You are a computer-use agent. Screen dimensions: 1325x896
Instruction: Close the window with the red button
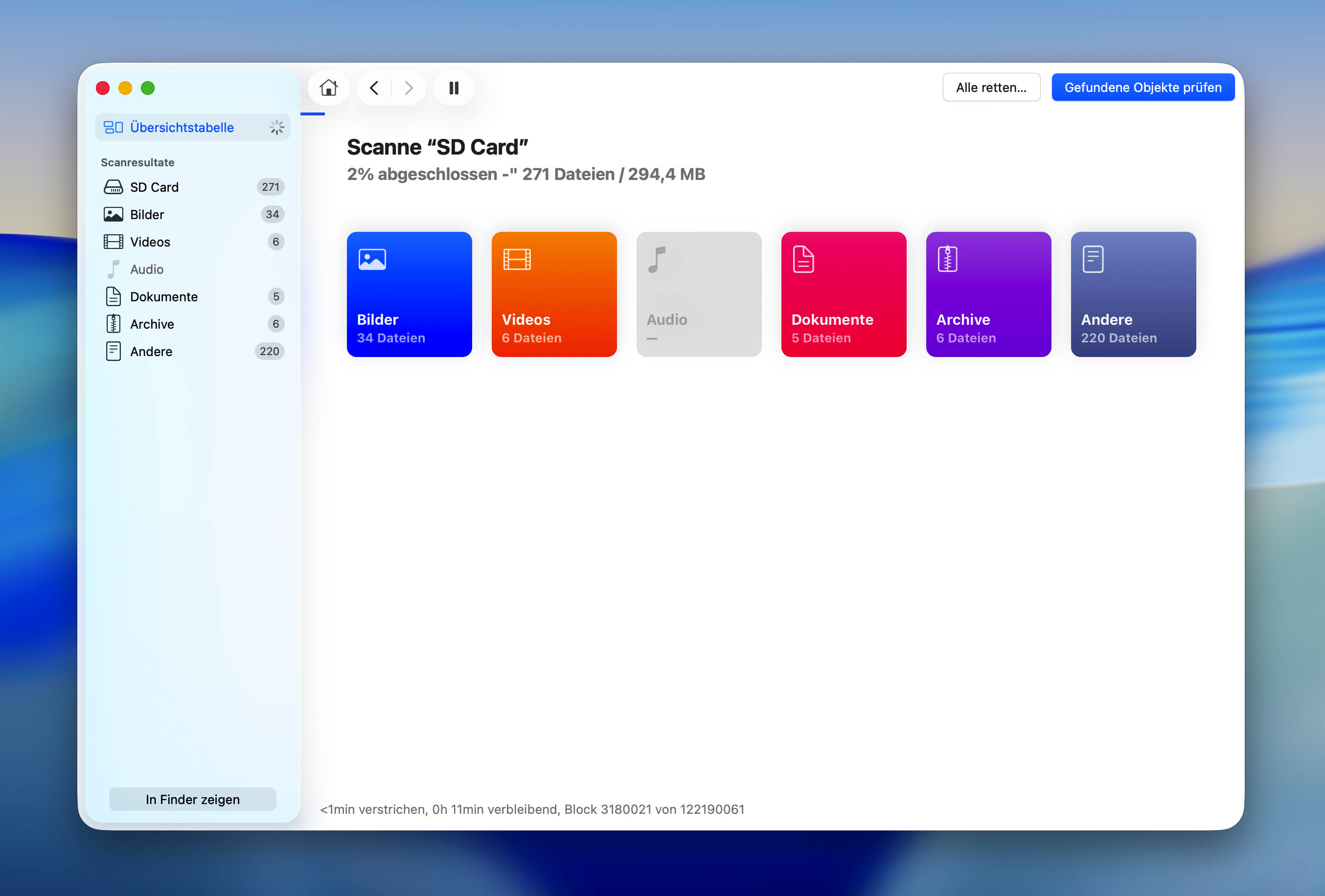coord(103,88)
